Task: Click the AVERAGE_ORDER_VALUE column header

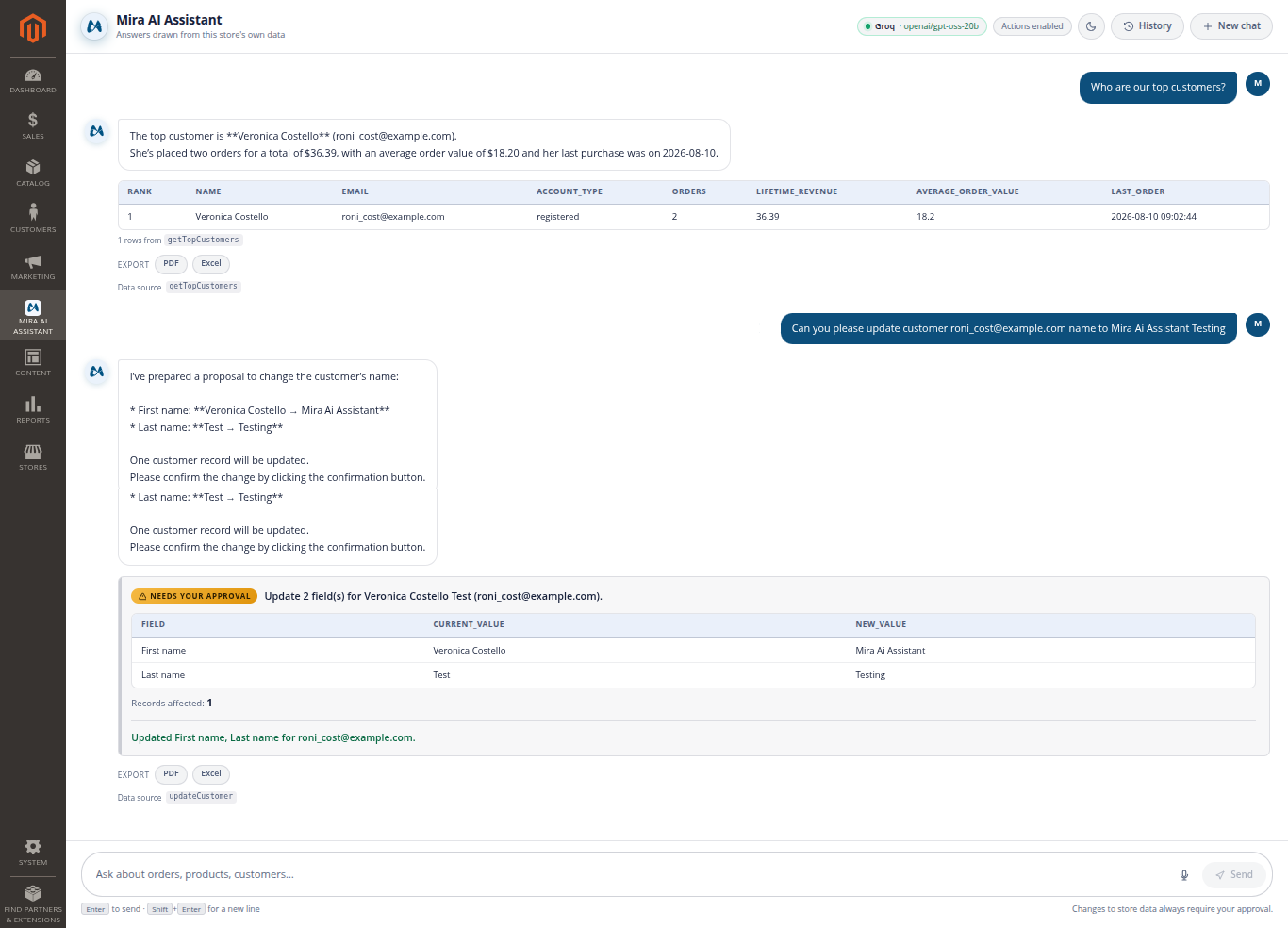Action: point(967,191)
